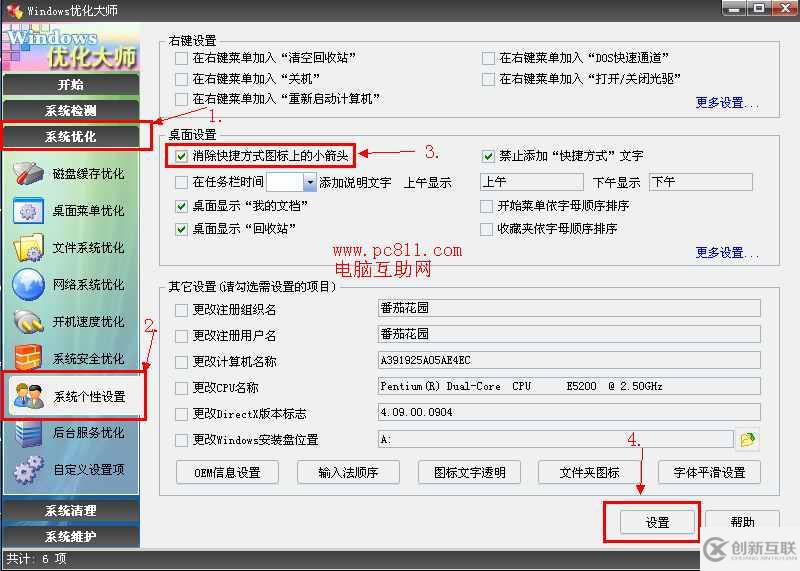The height and width of the screenshot is (571, 800).
Task: Enable 开始菜单依字母顺序排序
Action: [486, 206]
